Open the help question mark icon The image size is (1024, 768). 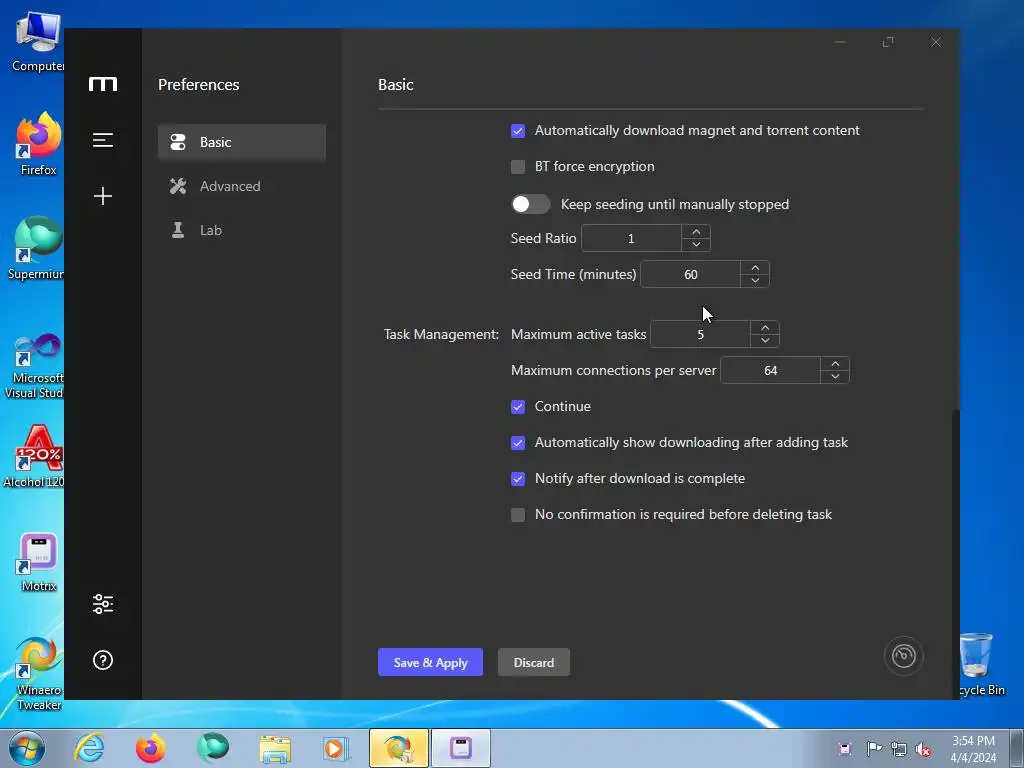(103, 660)
